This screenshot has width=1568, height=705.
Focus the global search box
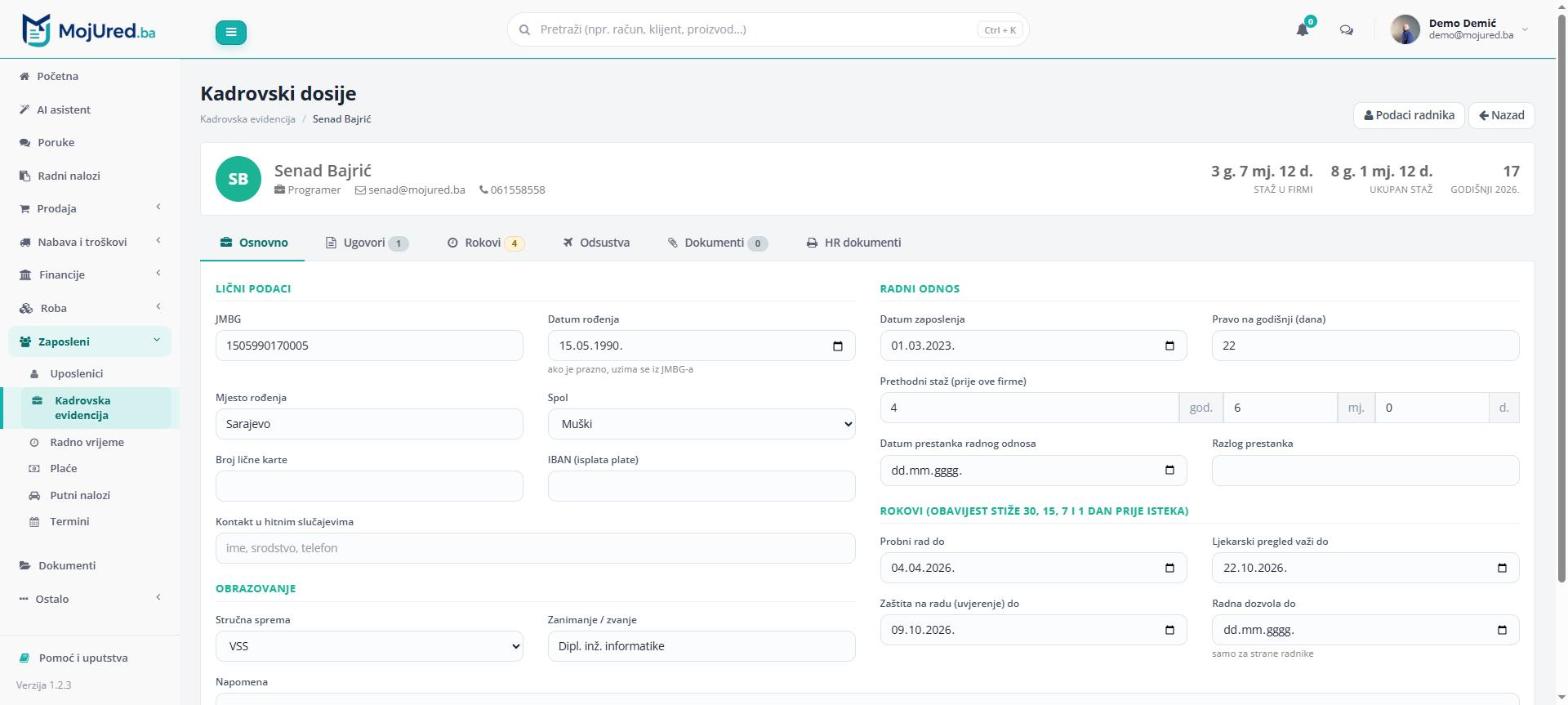tap(768, 30)
